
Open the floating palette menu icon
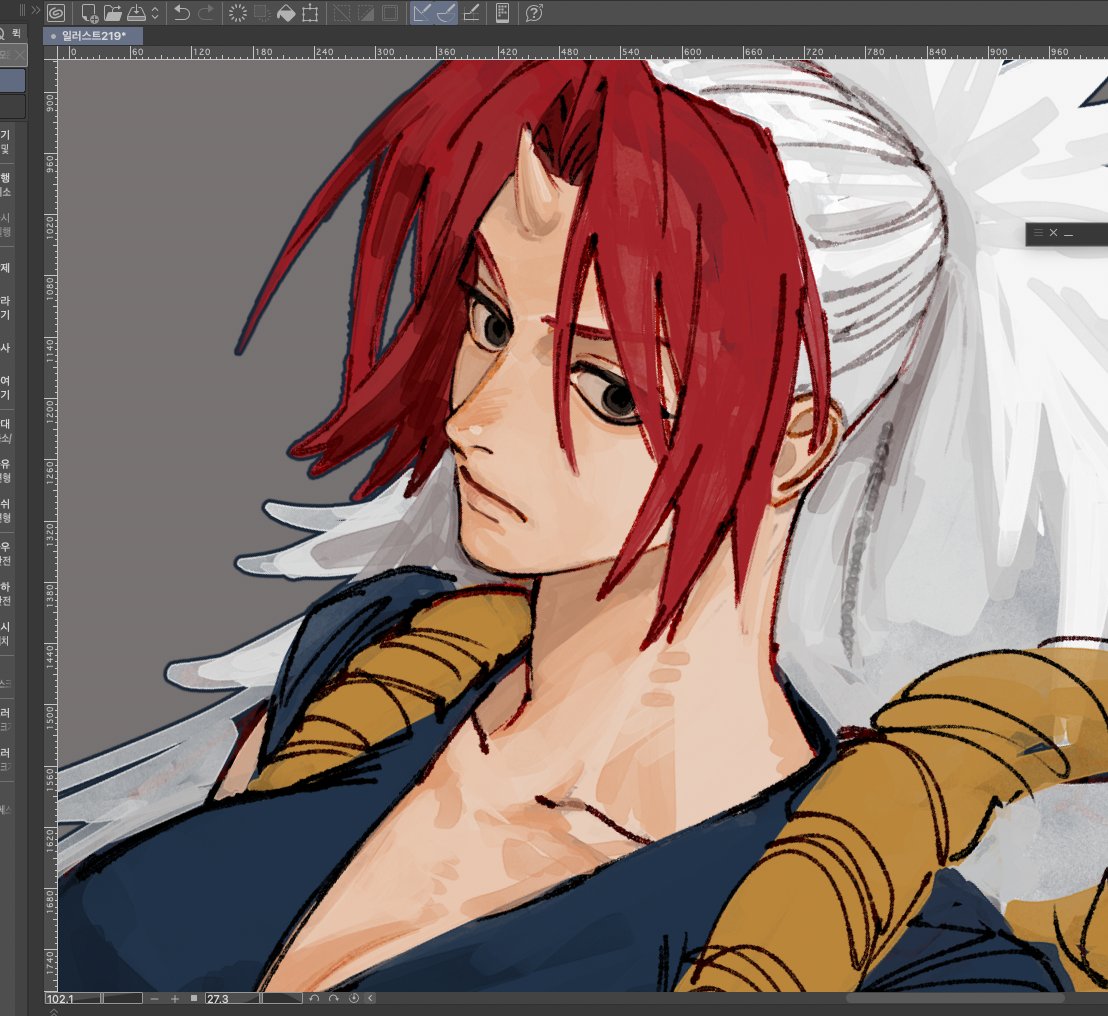click(1038, 232)
